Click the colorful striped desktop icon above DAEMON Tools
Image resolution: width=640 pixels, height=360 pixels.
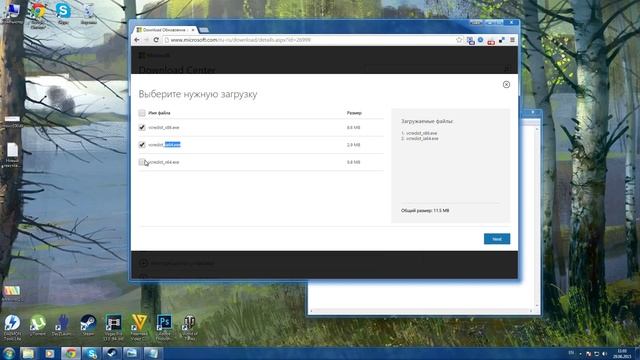coord(11,293)
